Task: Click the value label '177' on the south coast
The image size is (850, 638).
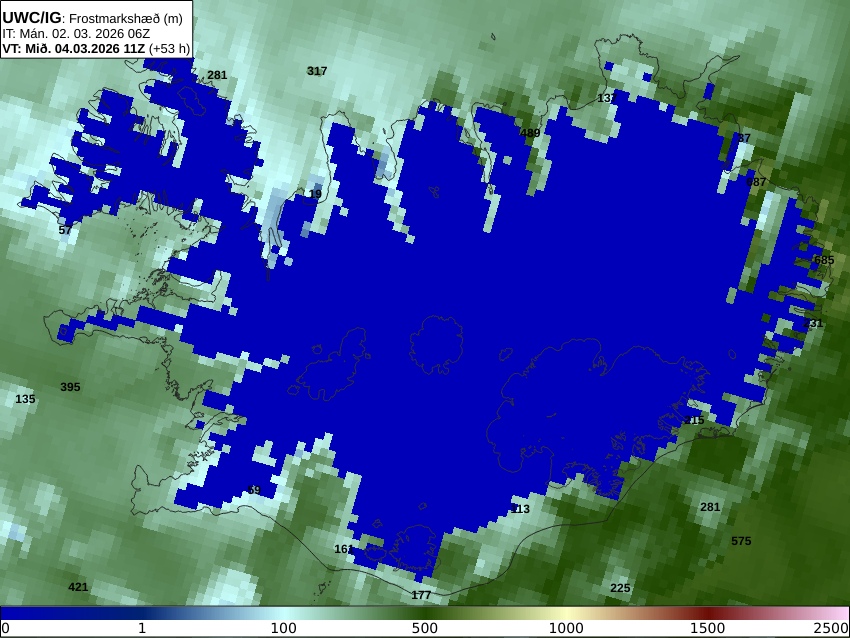Action: pyautogui.click(x=421, y=595)
